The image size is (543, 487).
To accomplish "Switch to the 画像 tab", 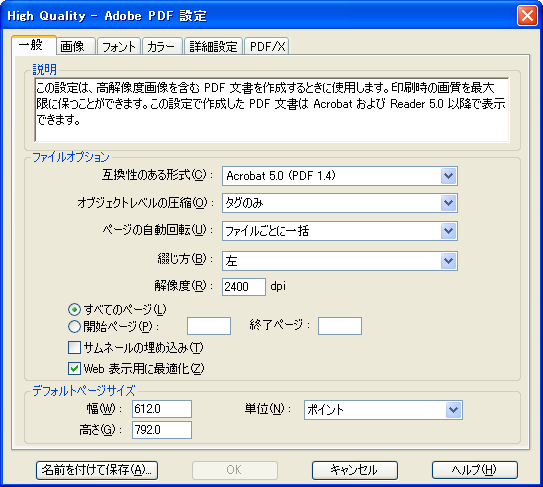I will point(75,46).
